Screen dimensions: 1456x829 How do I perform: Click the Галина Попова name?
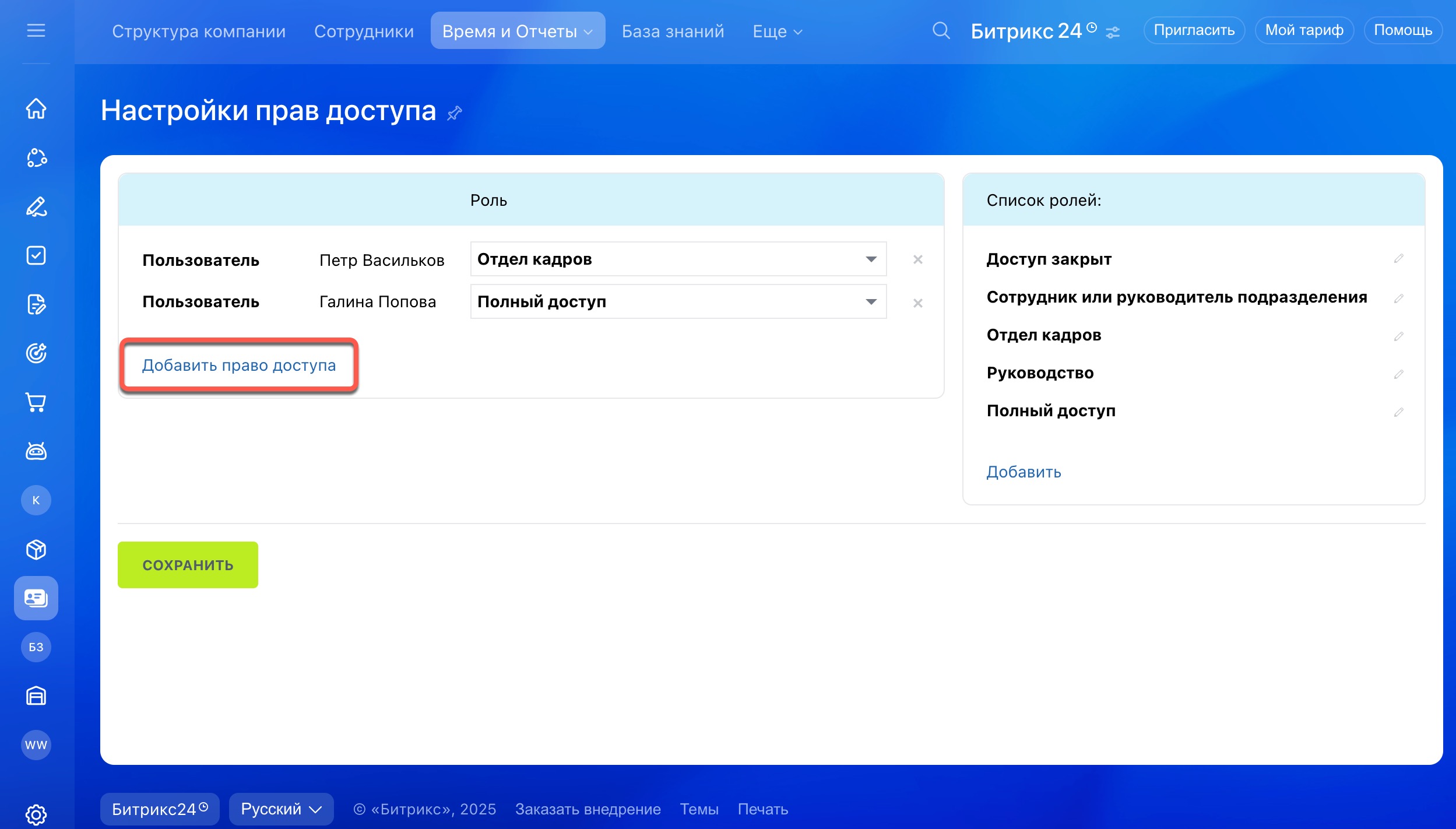(x=378, y=302)
